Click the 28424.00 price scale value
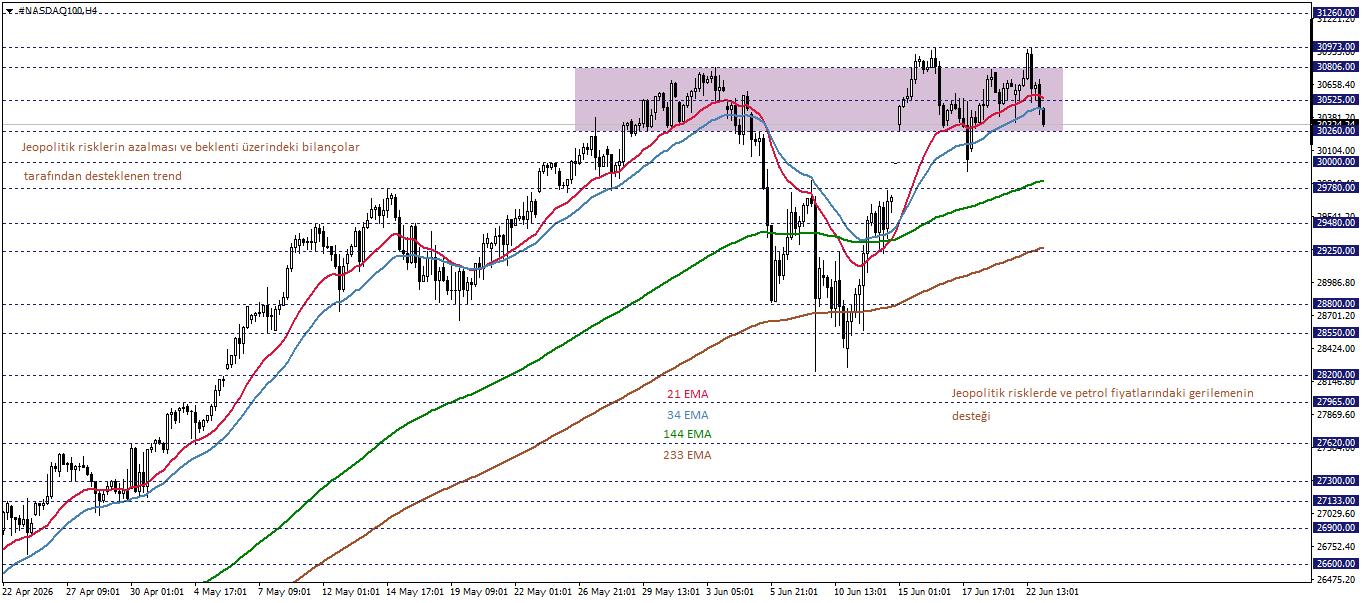Image resolution: width=1362 pixels, height=603 pixels. click(x=1336, y=349)
